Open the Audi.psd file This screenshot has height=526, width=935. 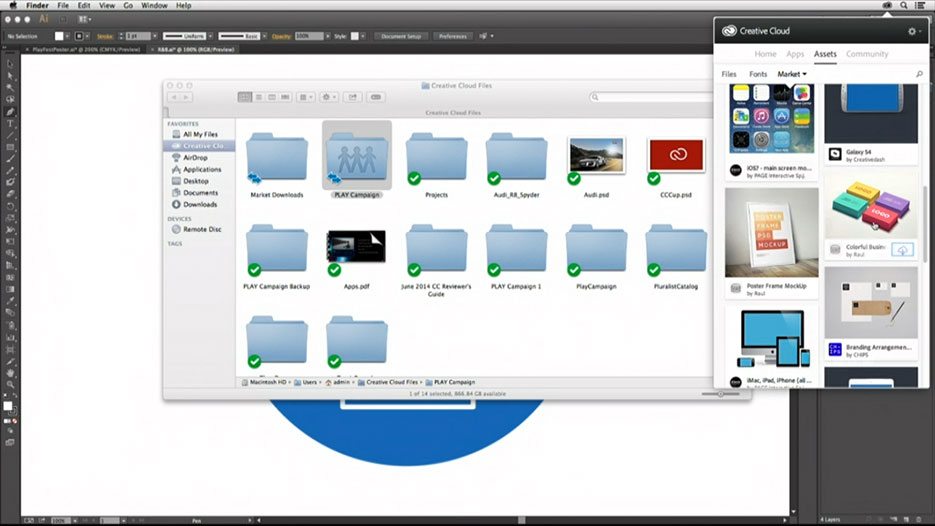coord(596,156)
